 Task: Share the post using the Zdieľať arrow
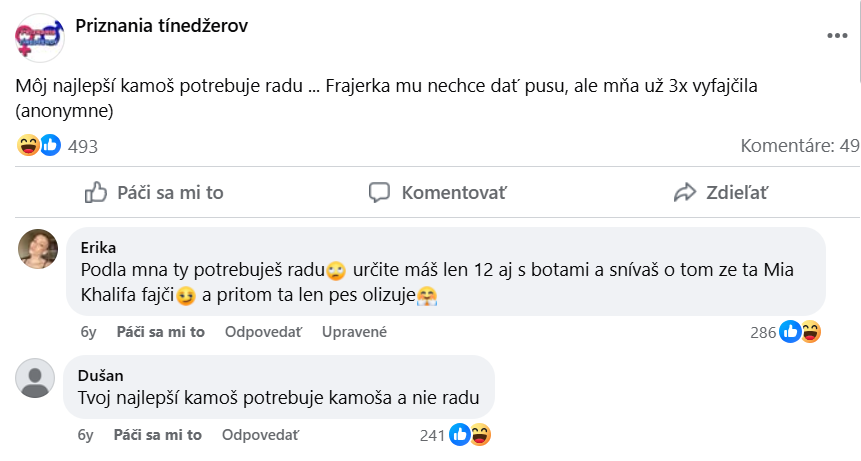click(720, 192)
